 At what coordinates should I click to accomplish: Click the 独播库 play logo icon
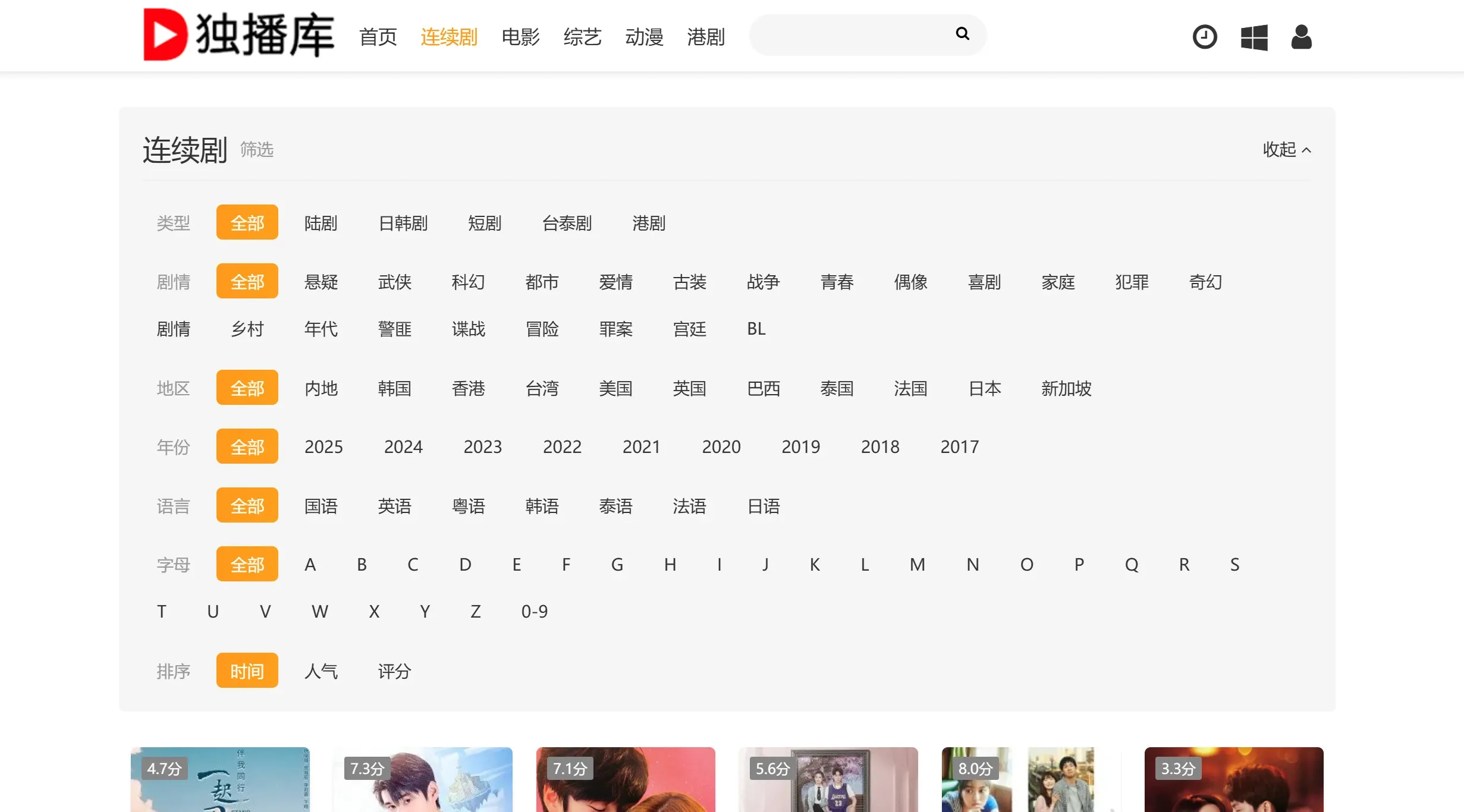pos(165,35)
